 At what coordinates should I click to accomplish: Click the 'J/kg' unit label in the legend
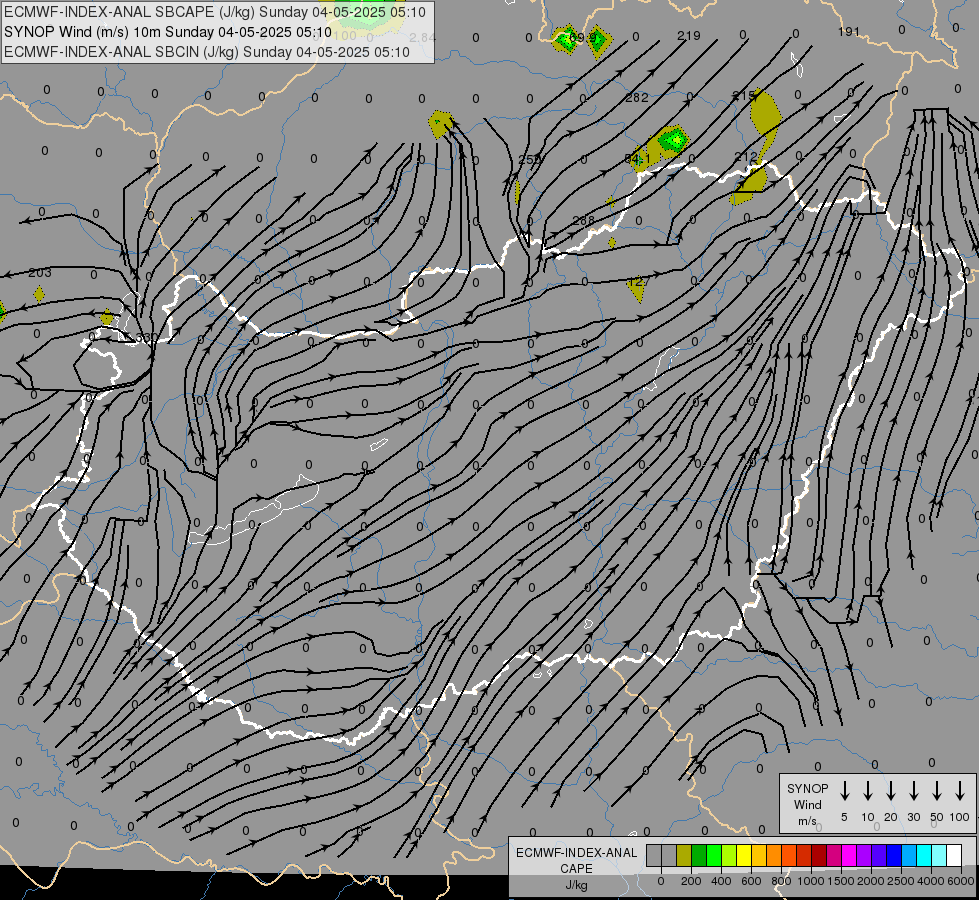[x=576, y=885]
